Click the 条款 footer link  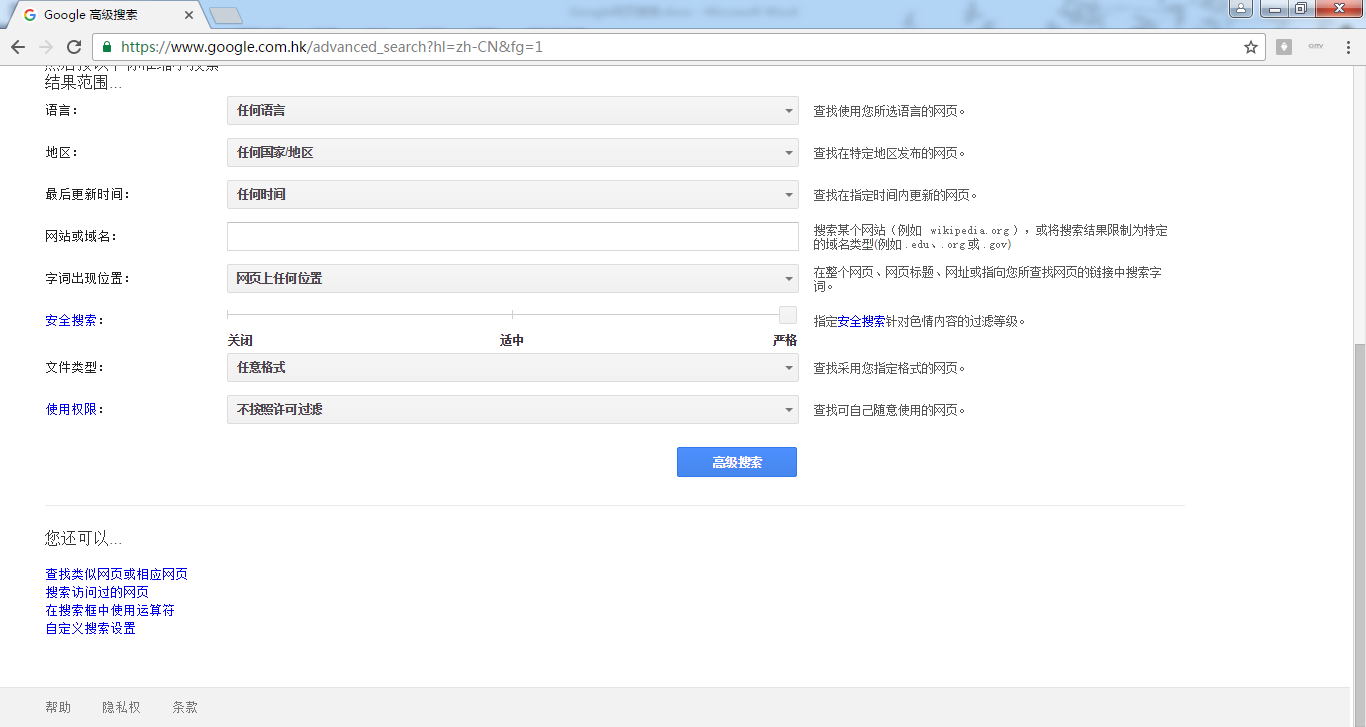coord(185,708)
